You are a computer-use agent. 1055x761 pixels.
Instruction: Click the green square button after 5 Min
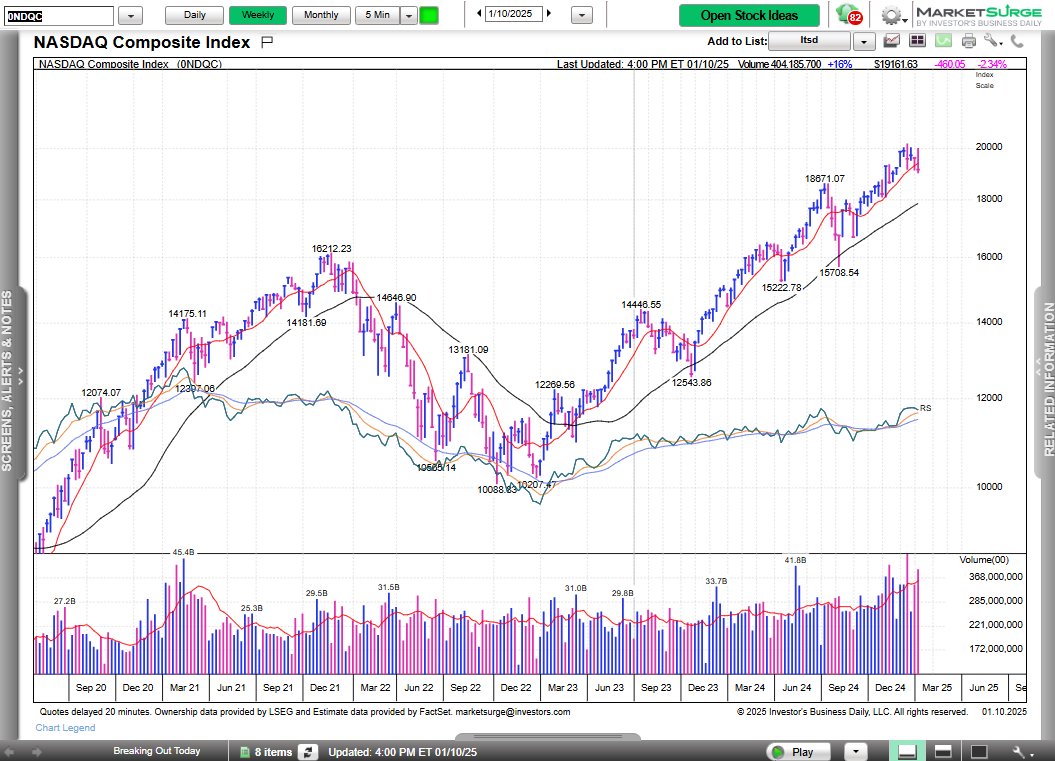point(429,15)
